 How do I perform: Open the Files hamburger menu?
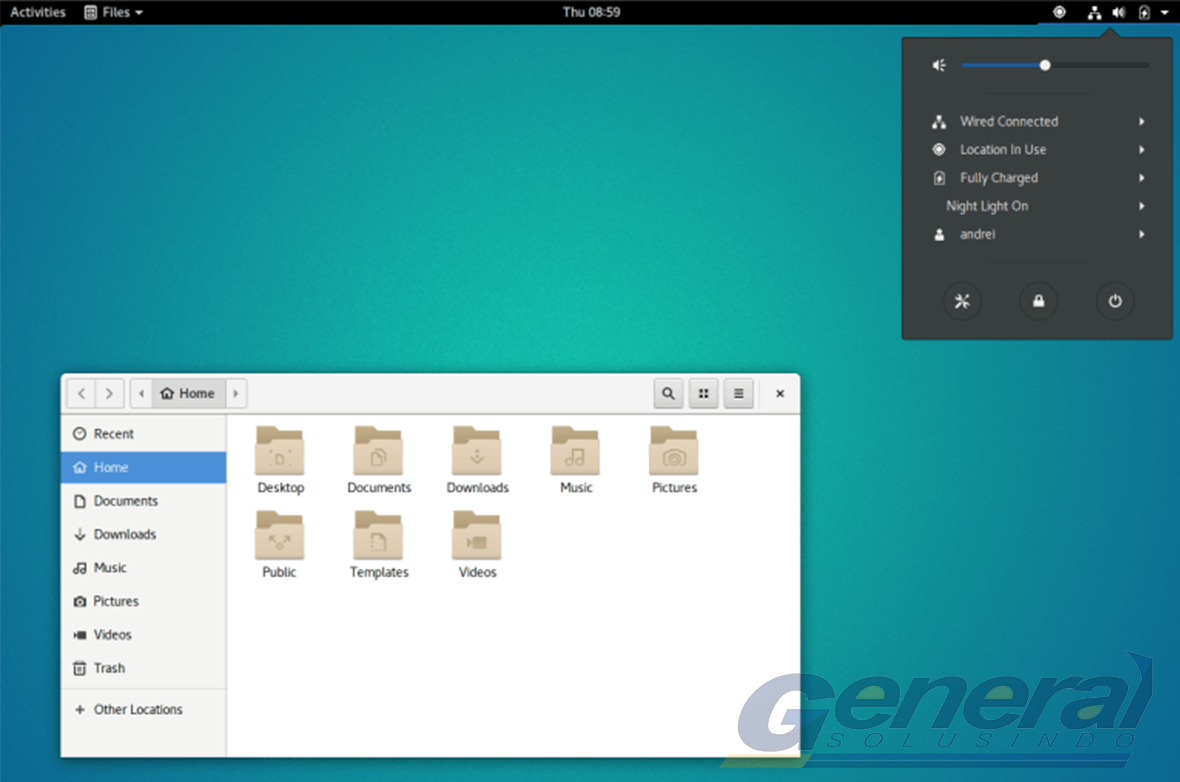click(738, 393)
